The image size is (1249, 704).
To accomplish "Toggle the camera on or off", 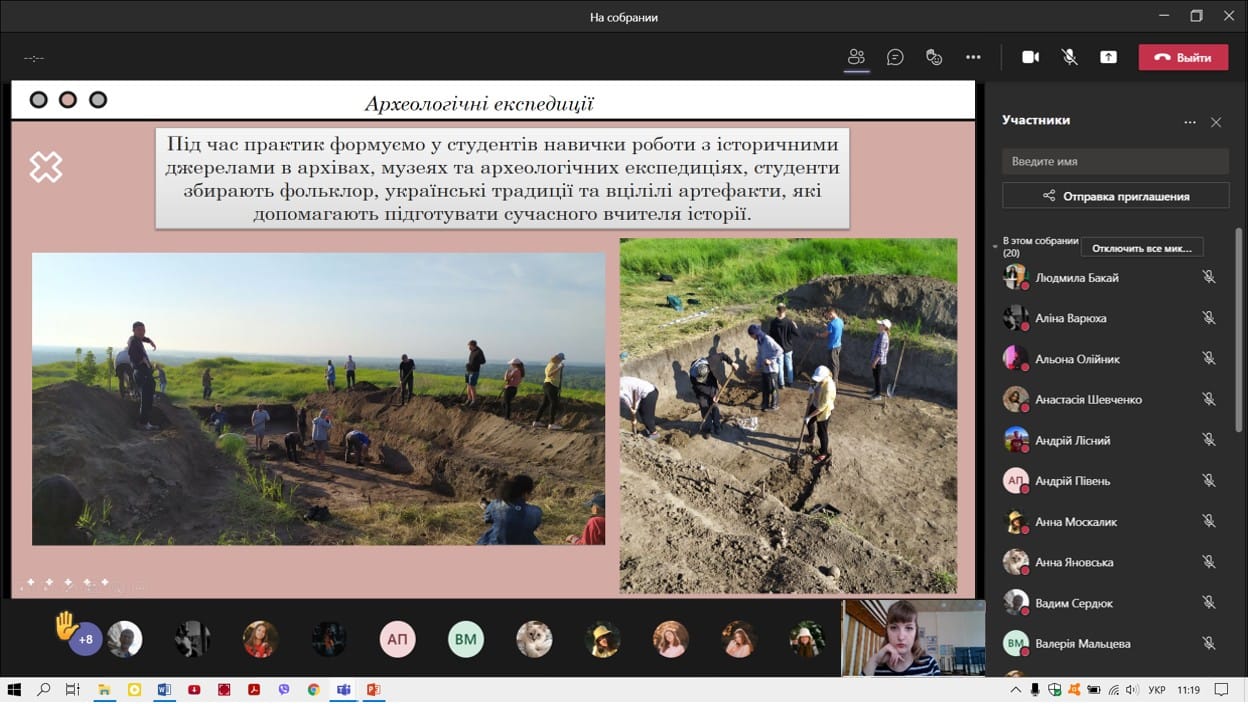I will click(1030, 57).
